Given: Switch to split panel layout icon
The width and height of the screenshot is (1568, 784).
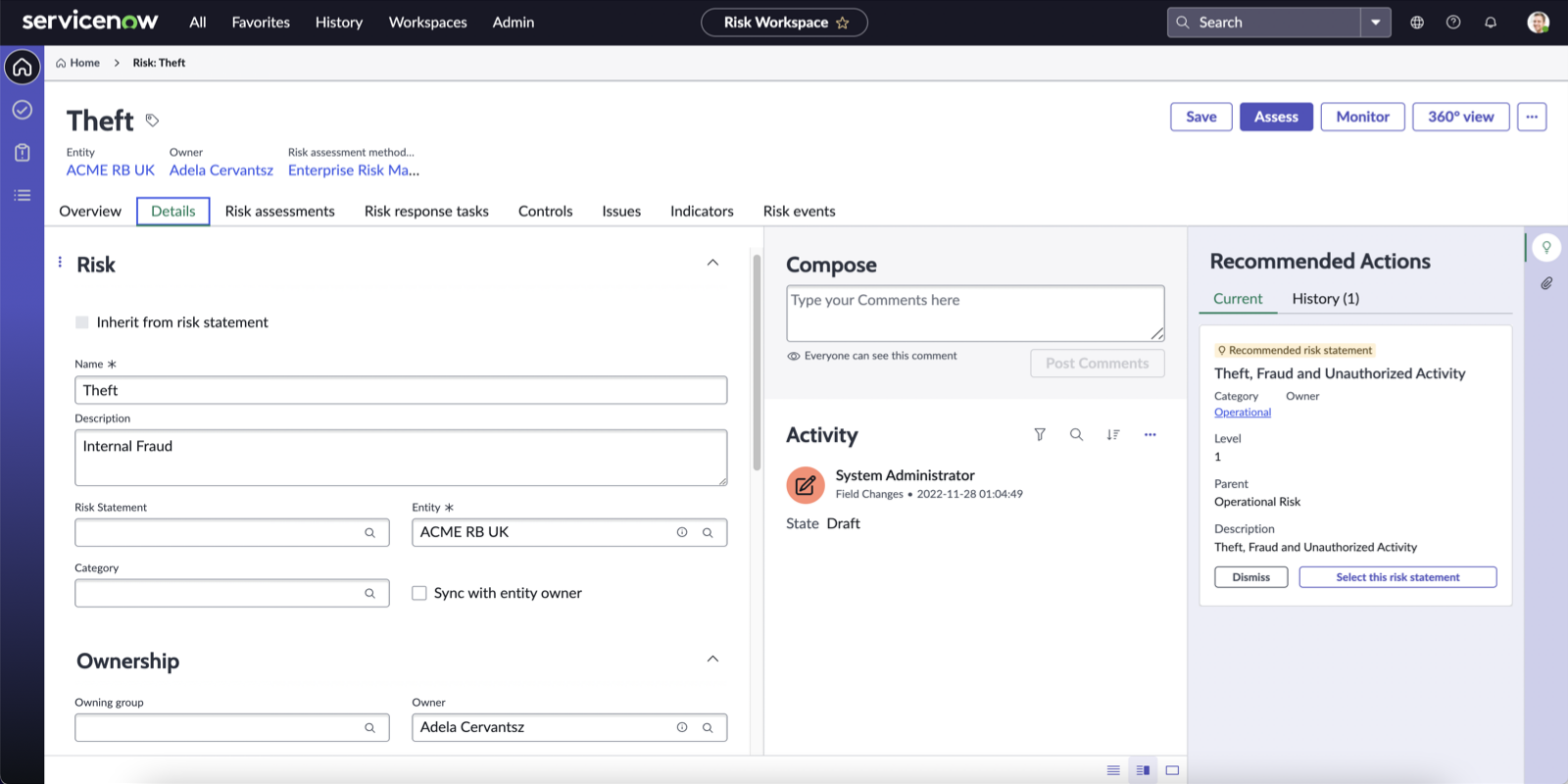Looking at the screenshot, I should (1143, 770).
